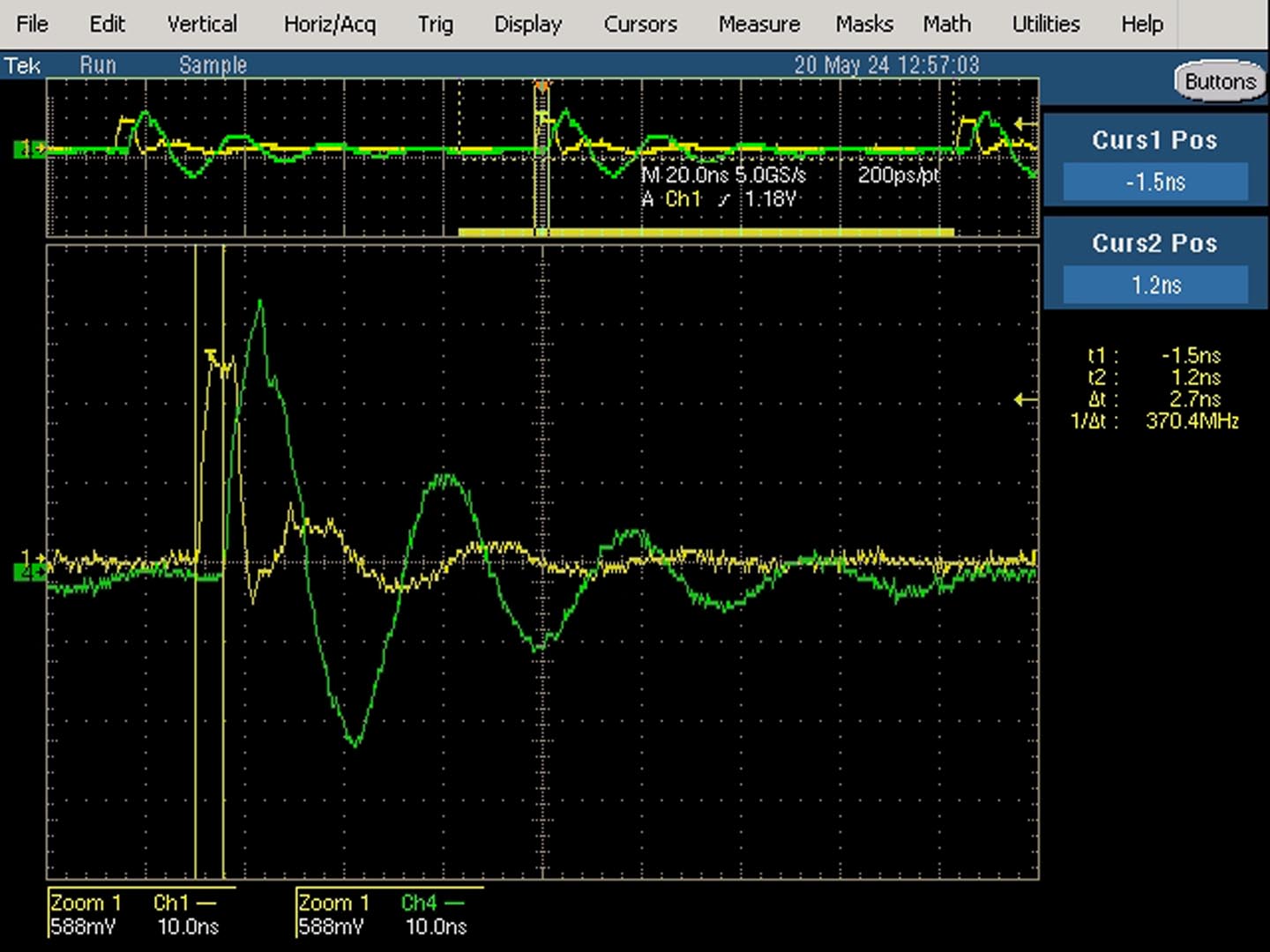Open the Cursors menu
Viewport: 1270px width, 952px height.
640,24
